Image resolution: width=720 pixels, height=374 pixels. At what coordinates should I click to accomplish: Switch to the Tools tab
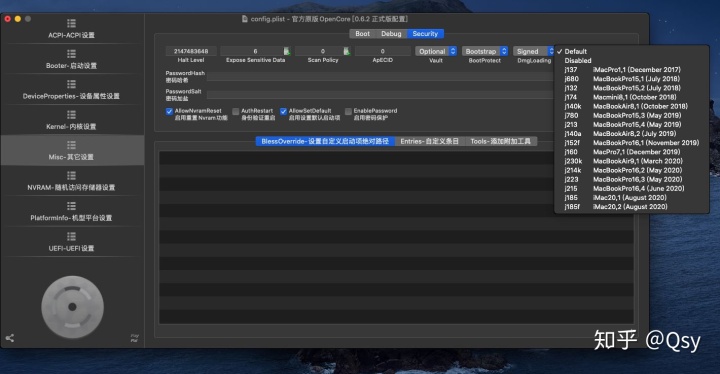501,141
